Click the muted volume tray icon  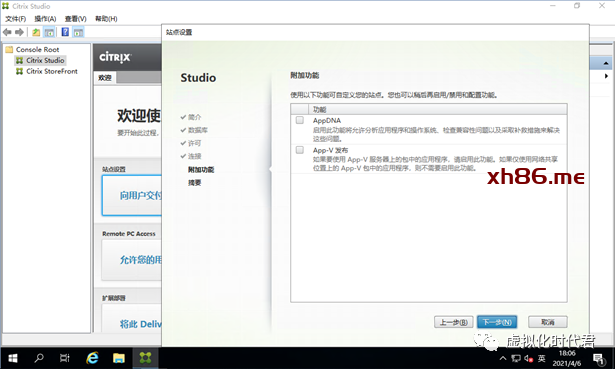[529, 358]
